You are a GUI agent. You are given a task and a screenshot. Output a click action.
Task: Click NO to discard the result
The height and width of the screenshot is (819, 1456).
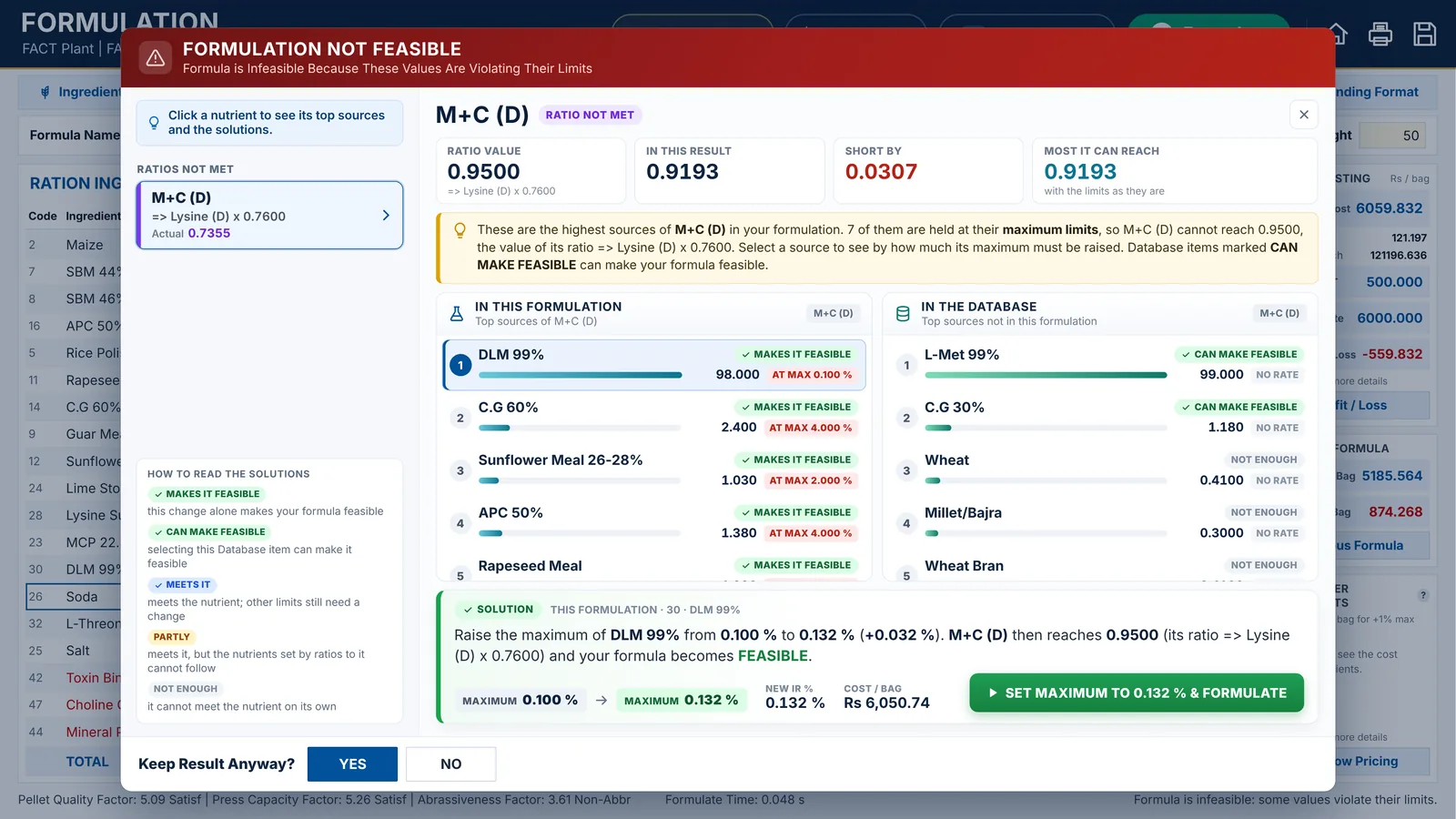(x=450, y=763)
